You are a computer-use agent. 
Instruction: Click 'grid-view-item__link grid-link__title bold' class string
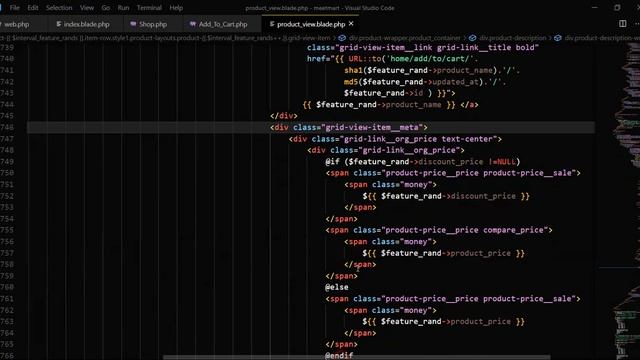(x=437, y=47)
